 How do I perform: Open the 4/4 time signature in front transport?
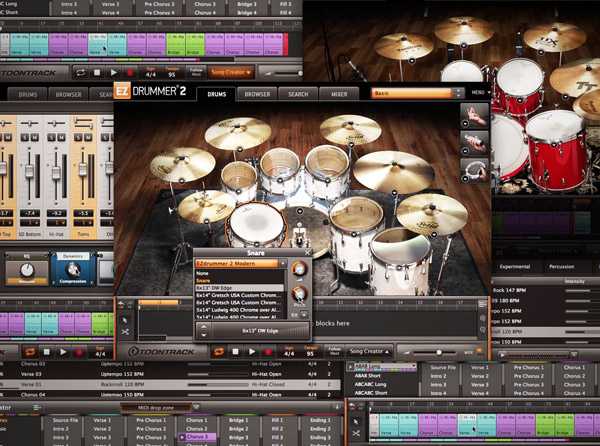pos(289,353)
